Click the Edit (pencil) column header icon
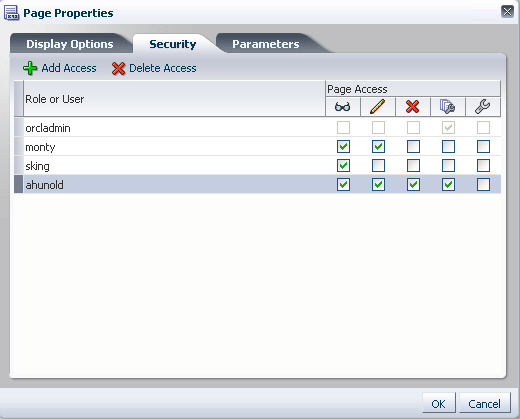520x419 pixels. 378,107
